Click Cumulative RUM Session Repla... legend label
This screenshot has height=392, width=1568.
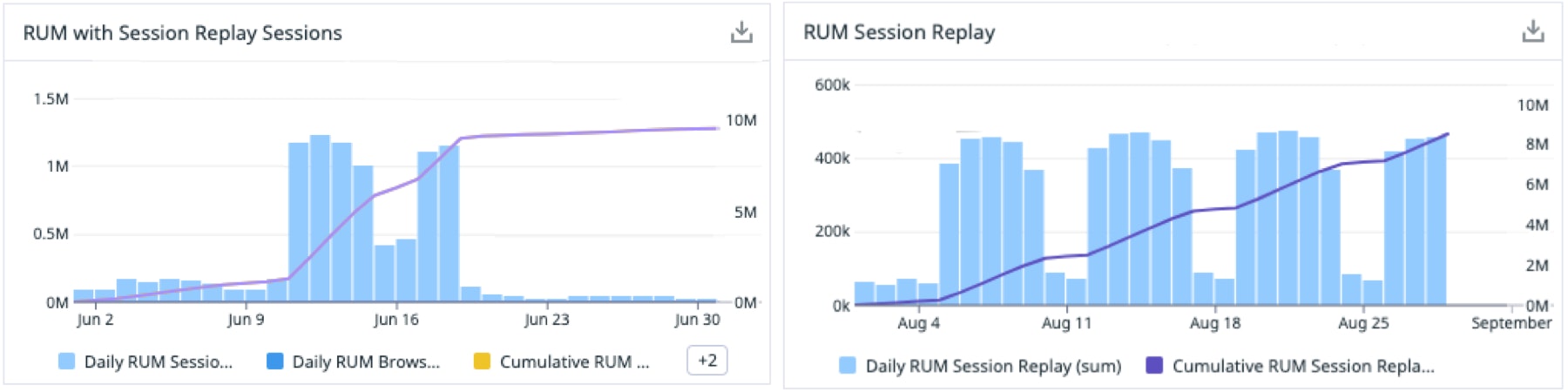click(1302, 367)
